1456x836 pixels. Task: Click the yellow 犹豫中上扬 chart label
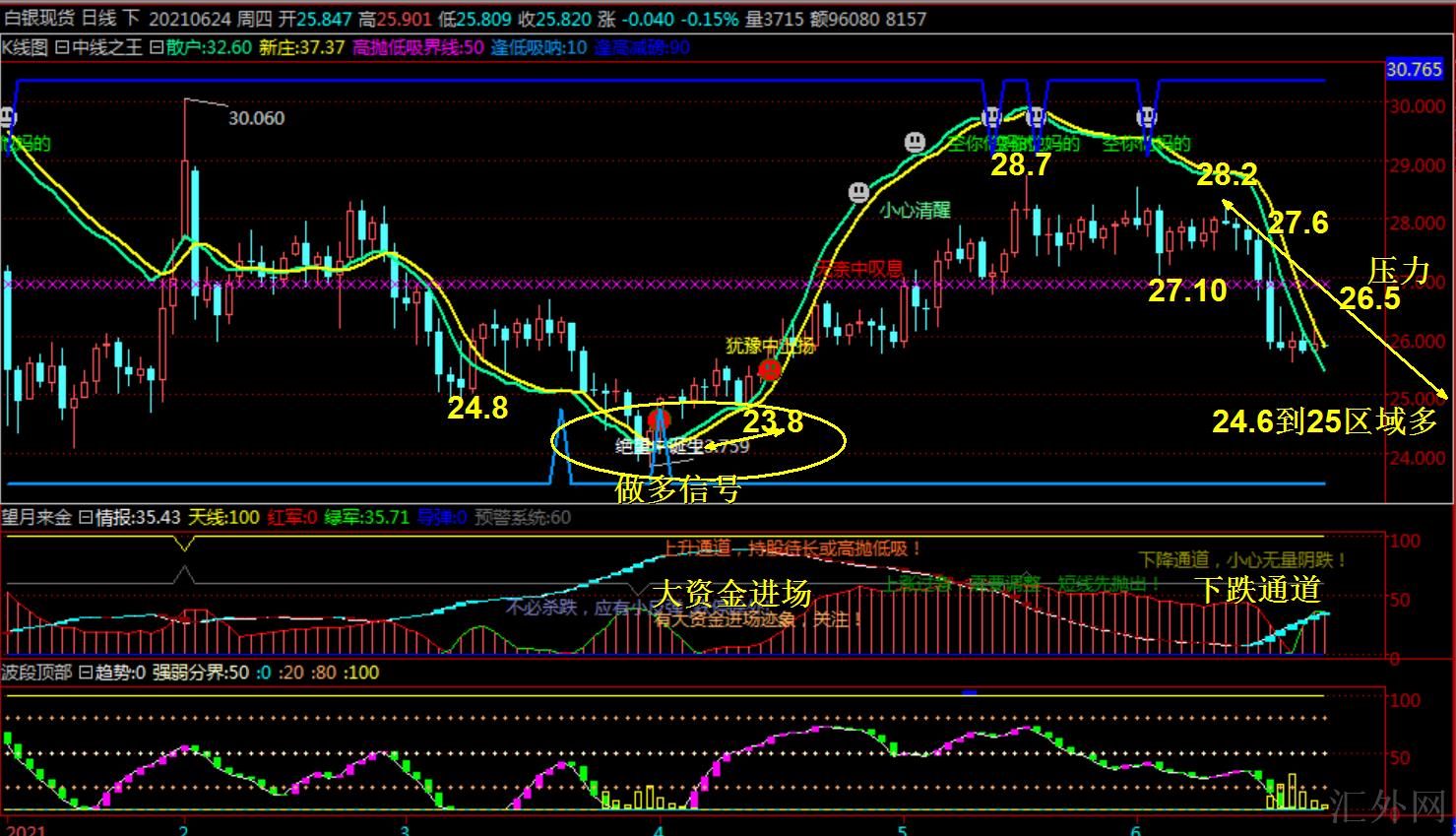[771, 346]
